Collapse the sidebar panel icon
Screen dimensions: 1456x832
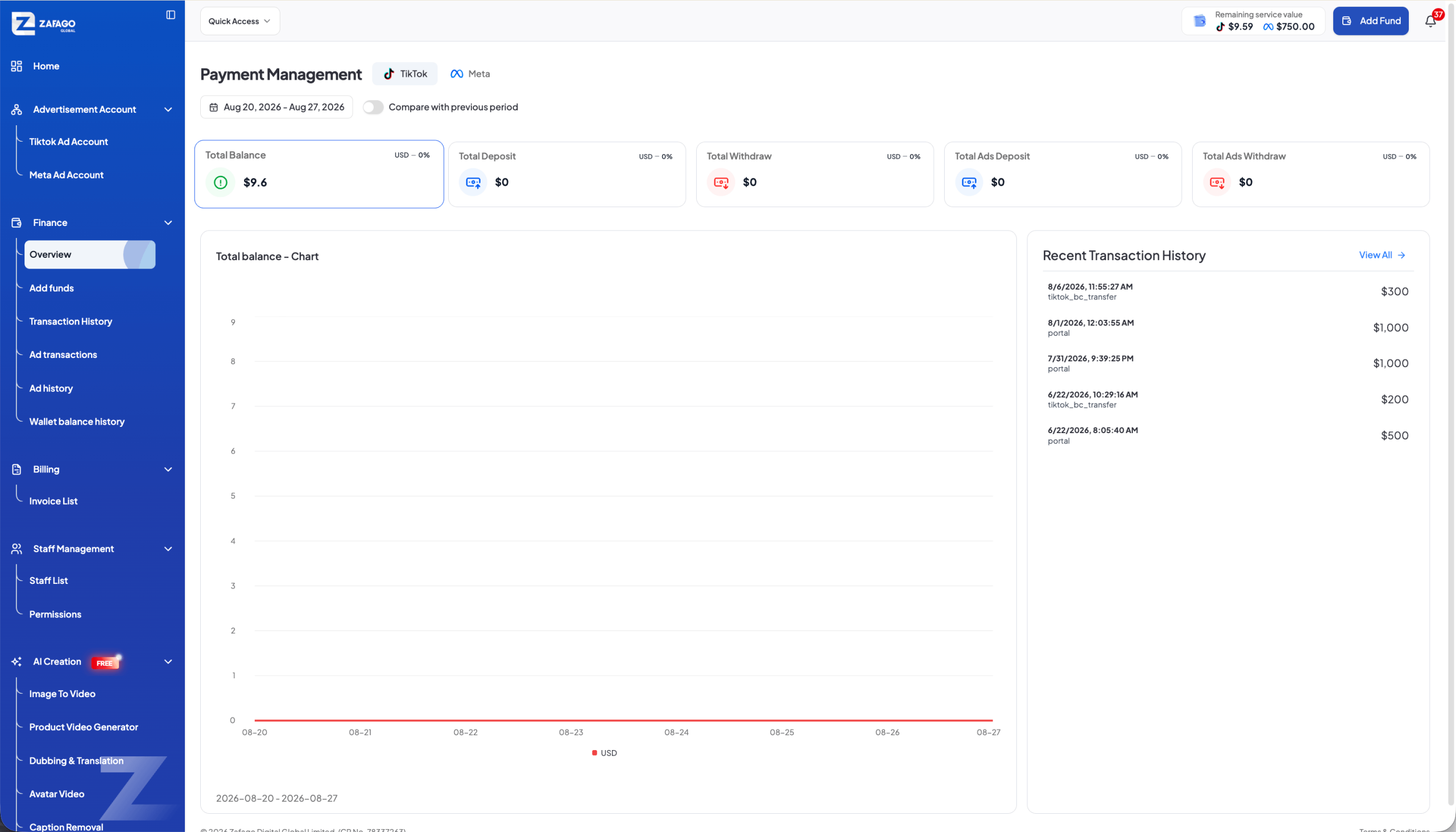tap(171, 15)
